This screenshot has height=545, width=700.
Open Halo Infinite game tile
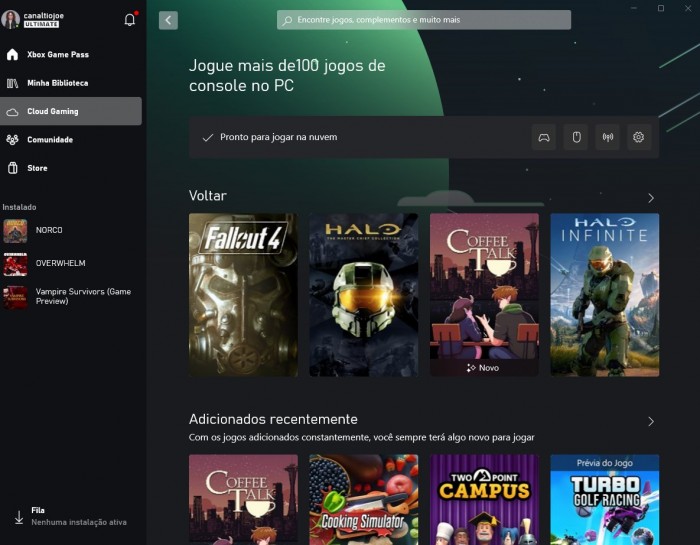coord(604,295)
